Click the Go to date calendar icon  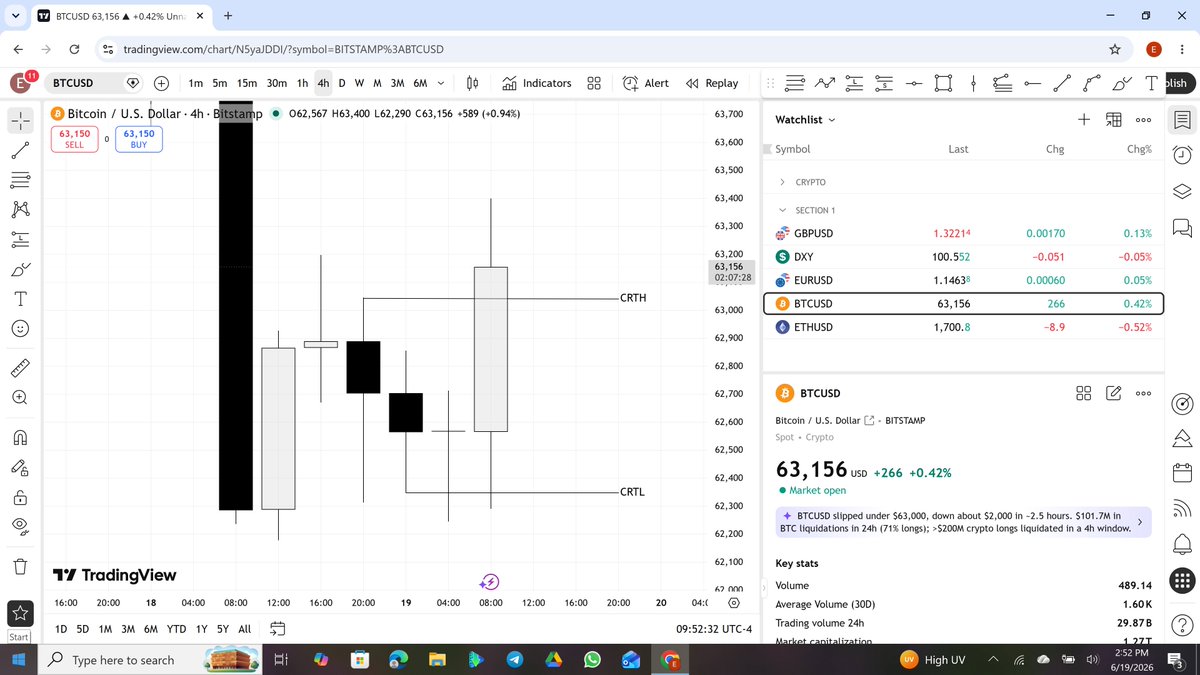pos(278,629)
